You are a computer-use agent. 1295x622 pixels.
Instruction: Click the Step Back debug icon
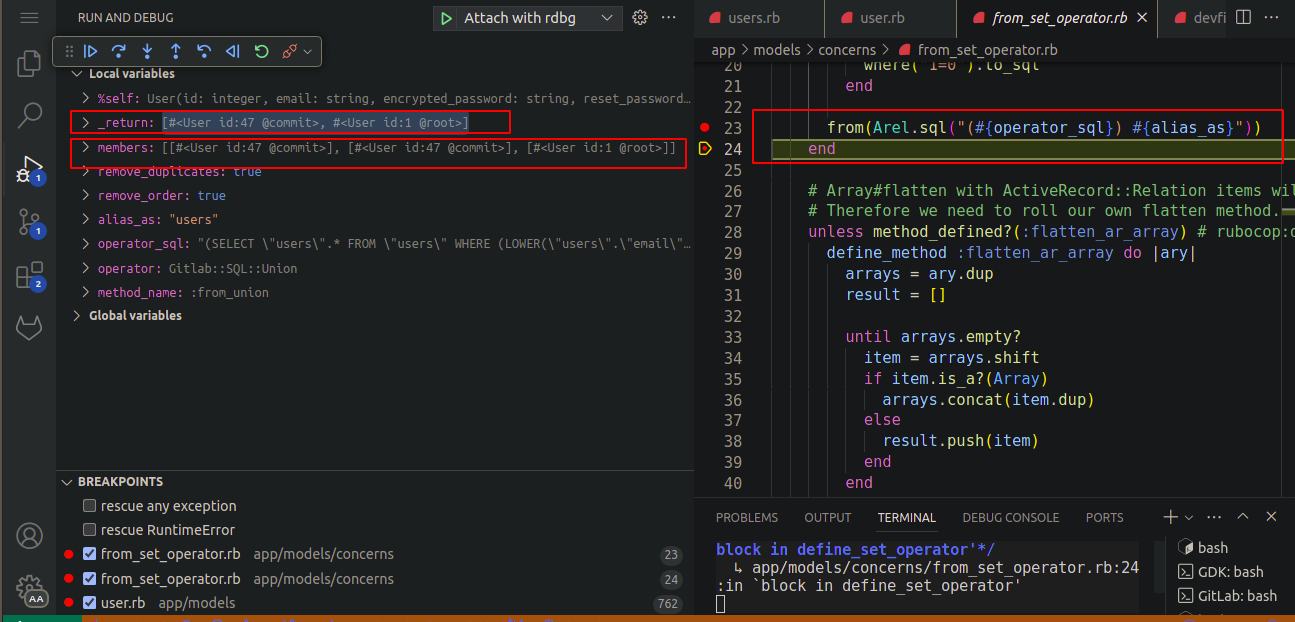204,51
